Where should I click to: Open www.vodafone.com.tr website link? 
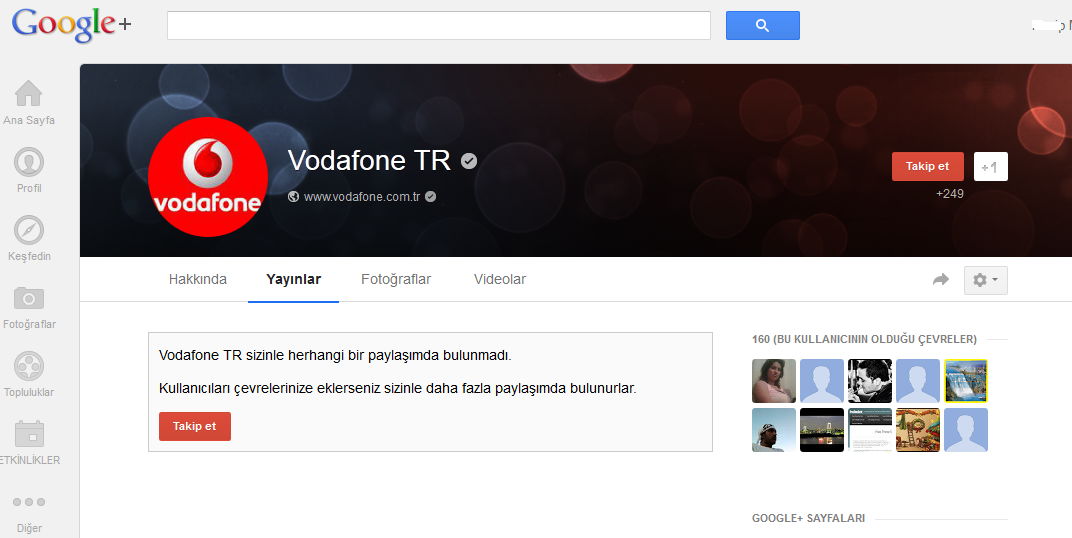pos(362,197)
